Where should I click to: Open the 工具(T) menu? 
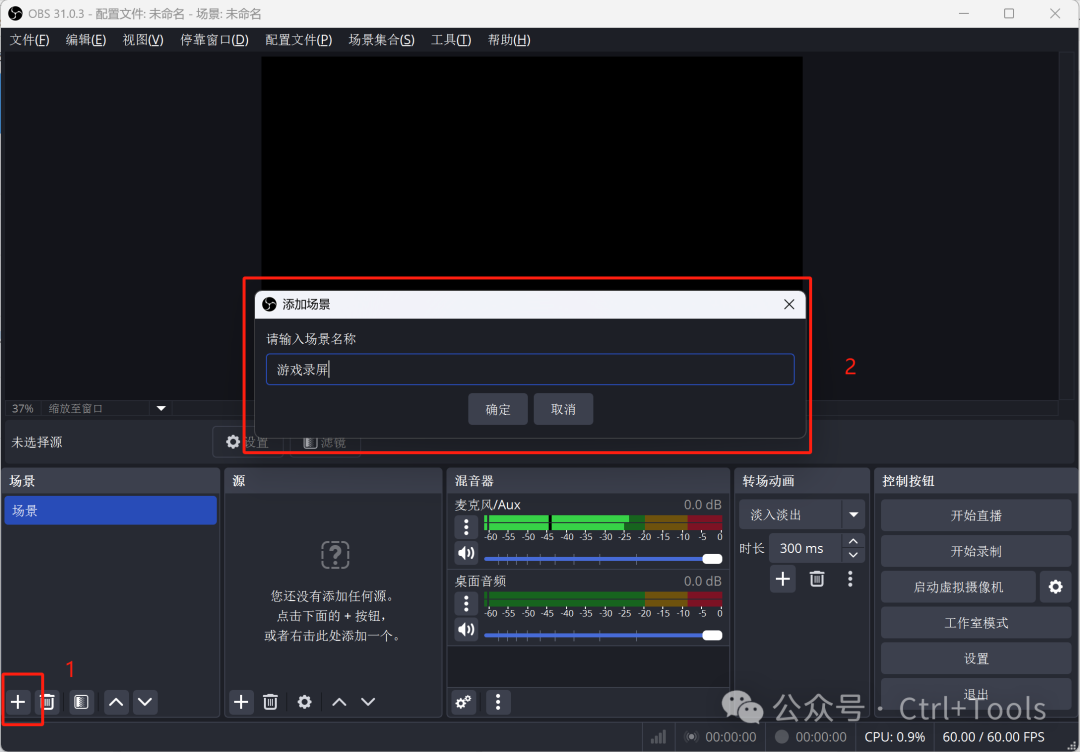click(x=450, y=40)
